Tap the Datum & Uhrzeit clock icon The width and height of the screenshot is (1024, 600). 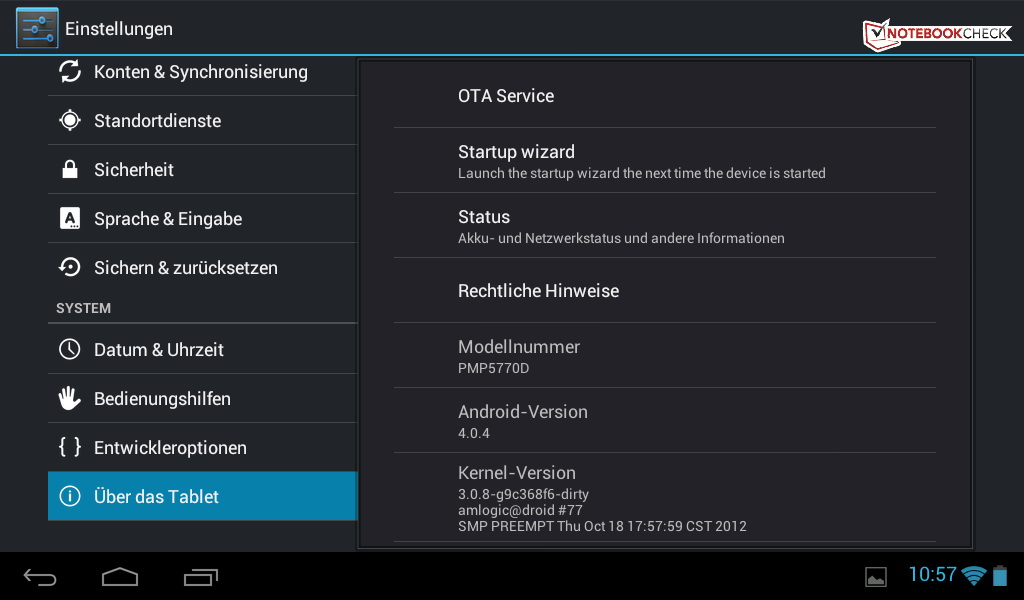tap(70, 350)
